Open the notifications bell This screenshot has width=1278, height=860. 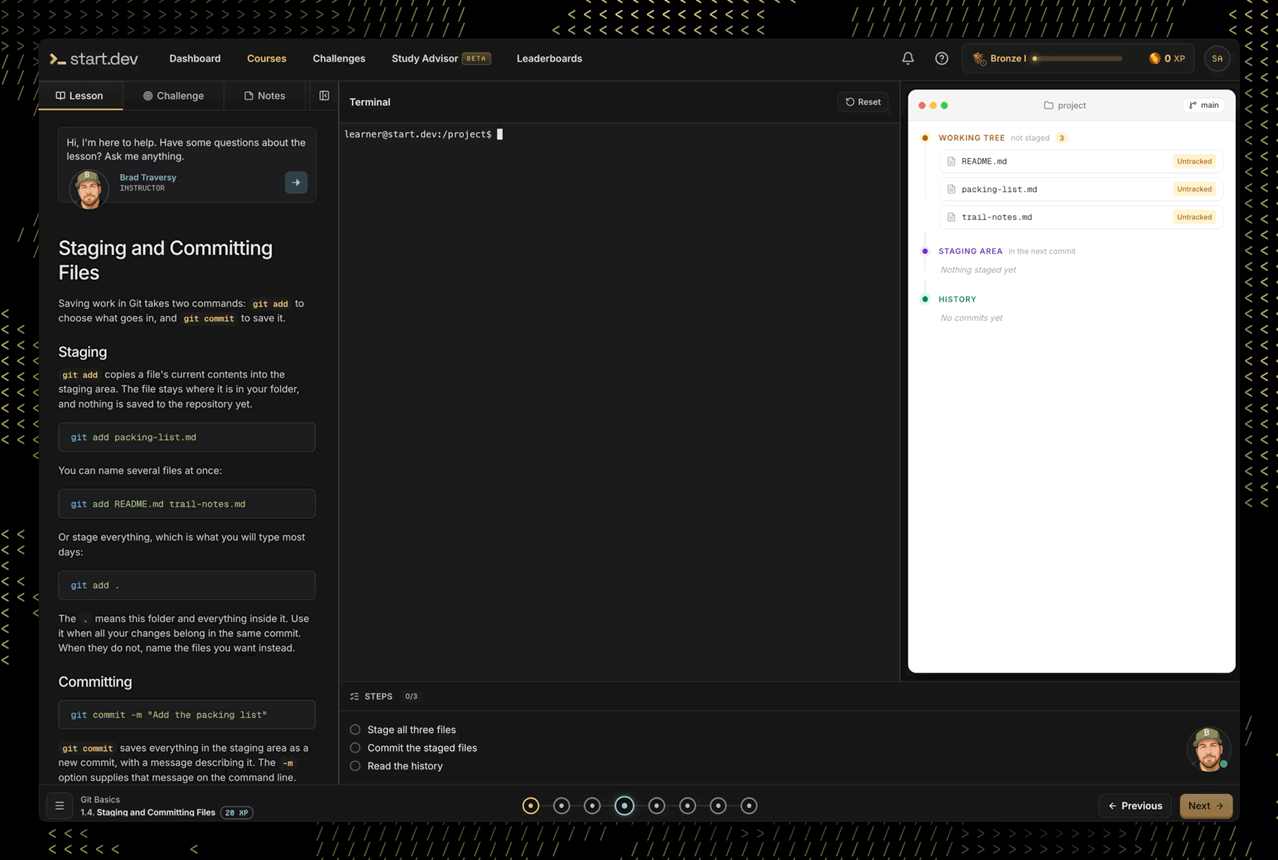click(x=908, y=58)
